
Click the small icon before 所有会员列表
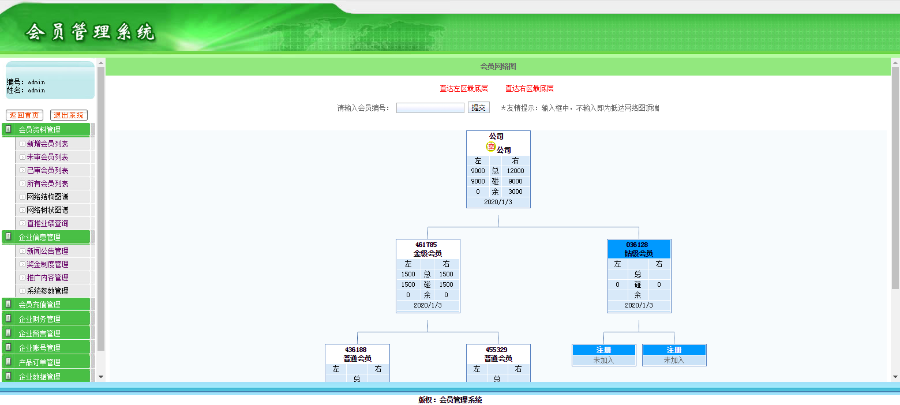22,184
